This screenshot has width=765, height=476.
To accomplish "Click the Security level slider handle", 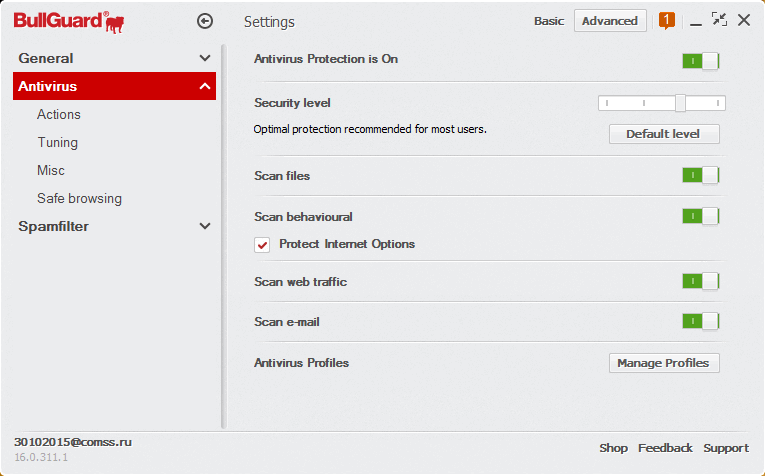I will click(681, 103).
